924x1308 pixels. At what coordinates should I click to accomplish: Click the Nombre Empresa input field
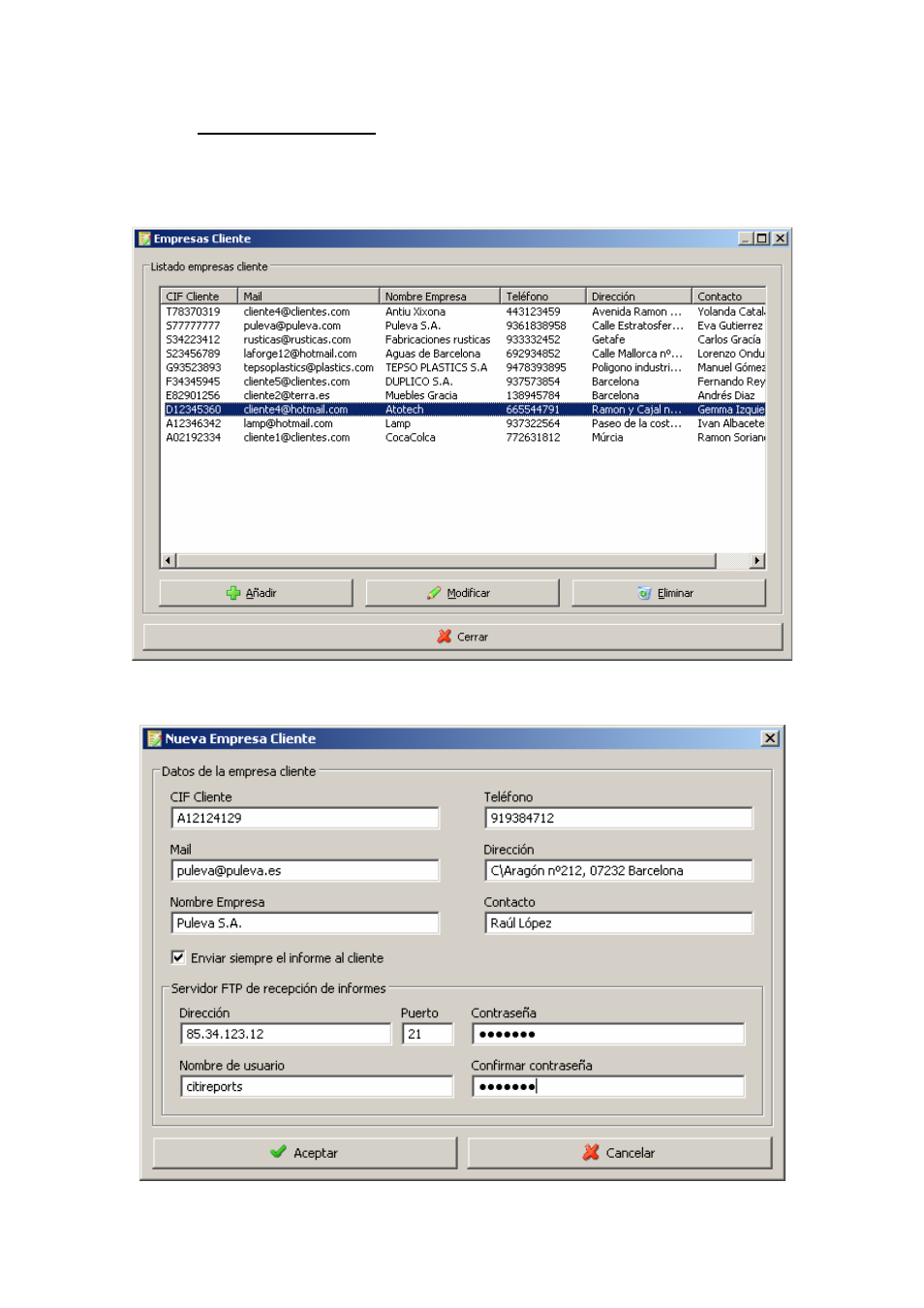click(x=305, y=922)
